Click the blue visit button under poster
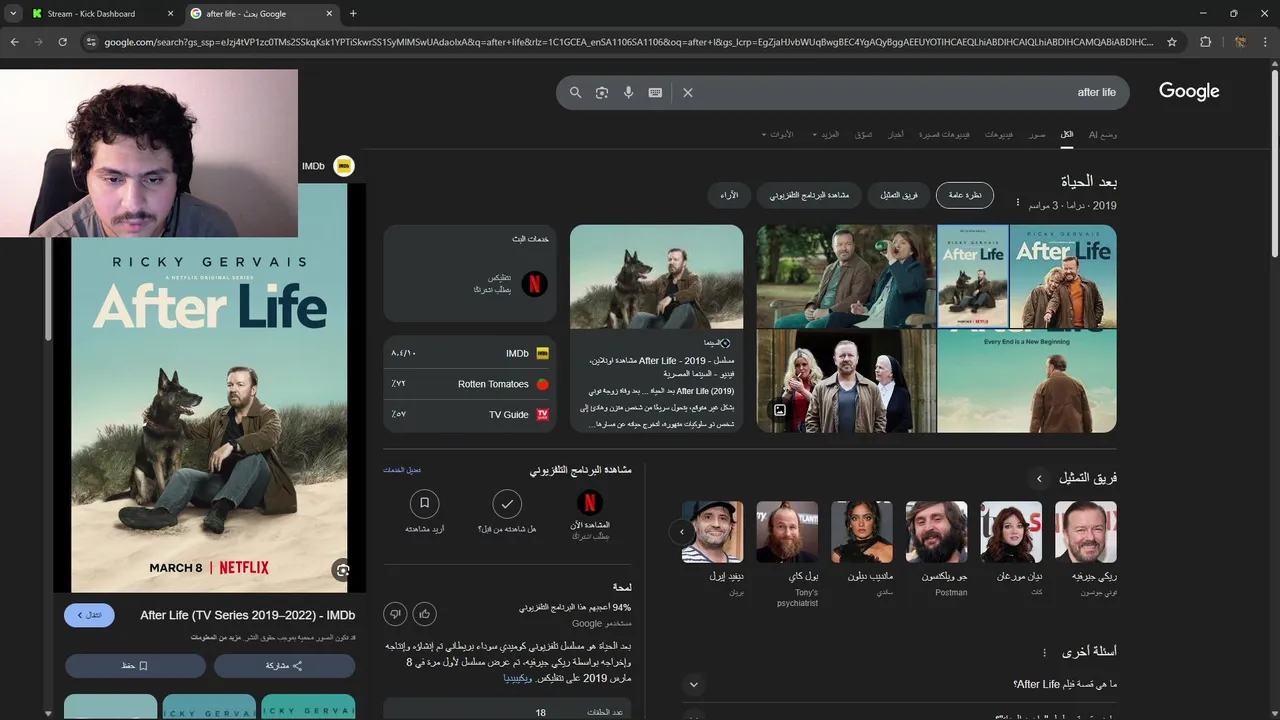This screenshot has height=720, width=1280. 89,615
